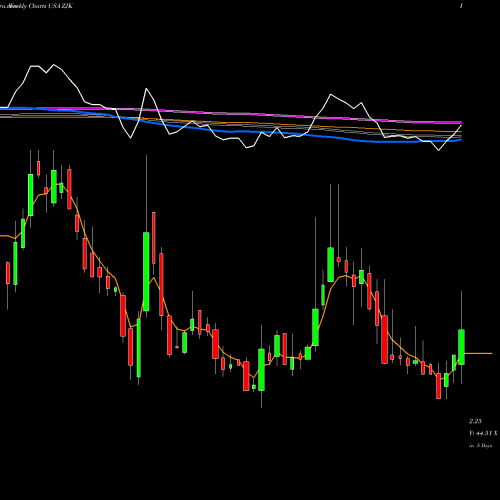Click the horizontal orange price level marker at right
Image resolution: width=500 pixels, height=500 pixels.
[x=478, y=353]
